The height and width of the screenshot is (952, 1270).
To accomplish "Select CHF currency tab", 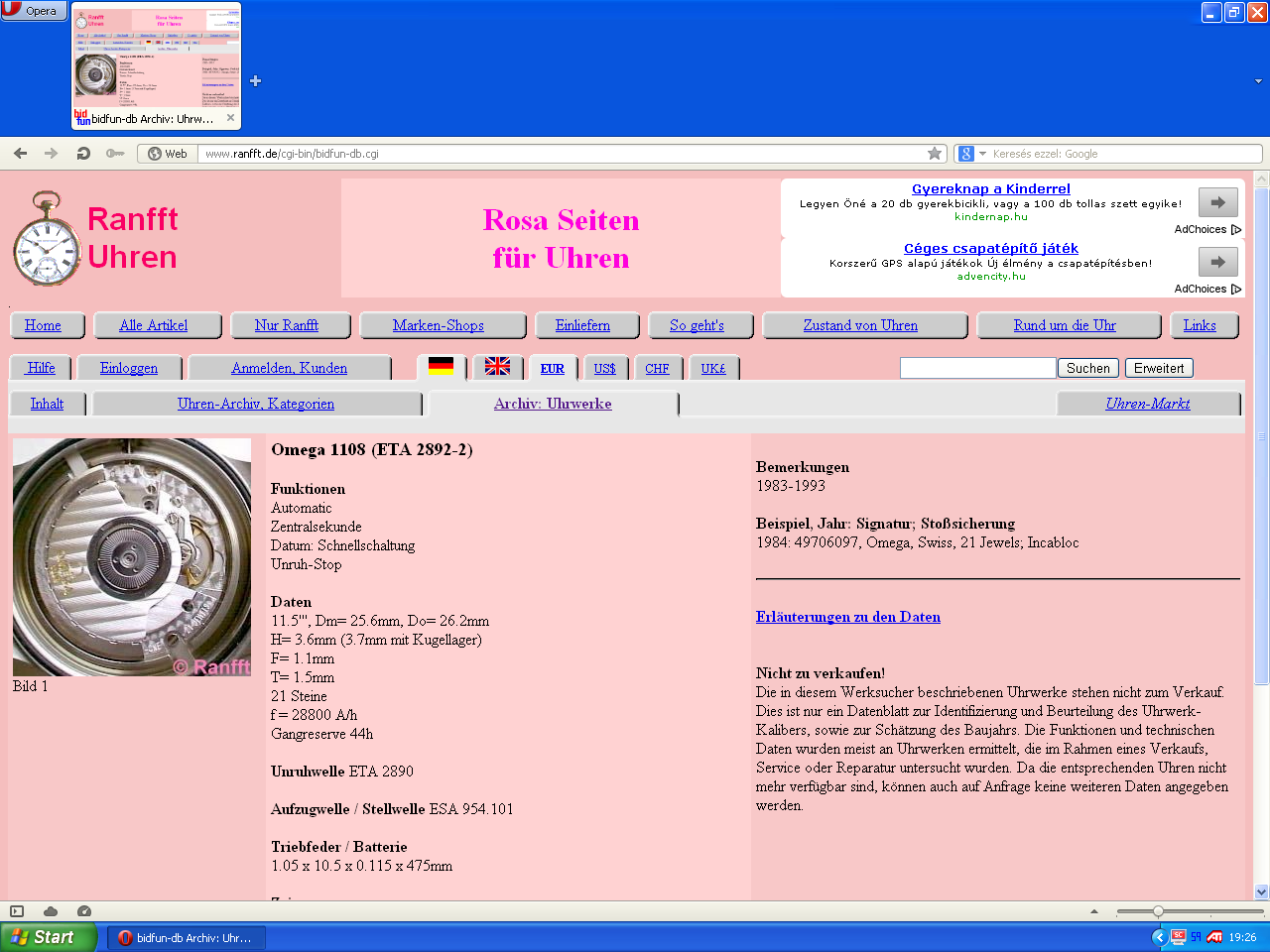I will click(x=657, y=368).
